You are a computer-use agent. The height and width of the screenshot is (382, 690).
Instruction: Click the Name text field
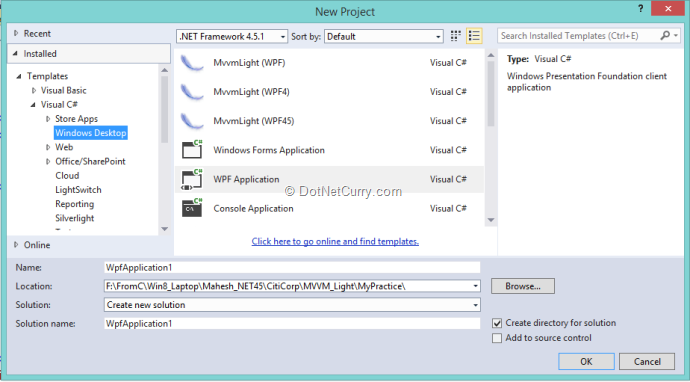pos(292,268)
